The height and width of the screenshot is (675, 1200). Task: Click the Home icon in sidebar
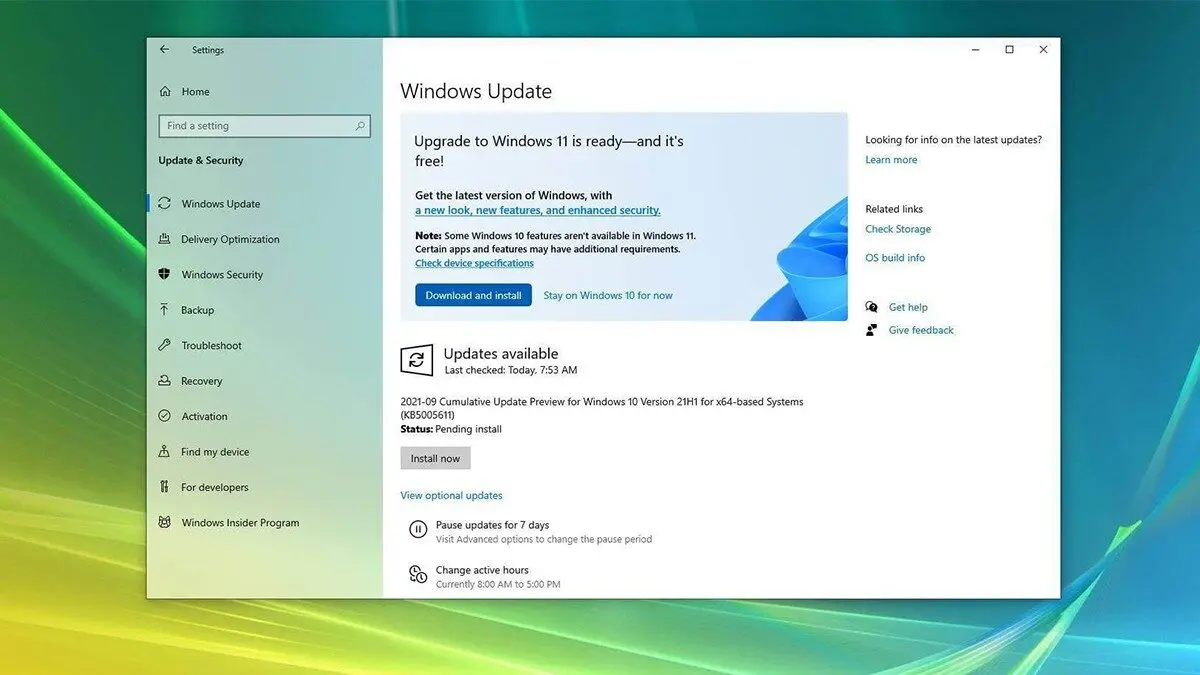(x=165, y=91)
